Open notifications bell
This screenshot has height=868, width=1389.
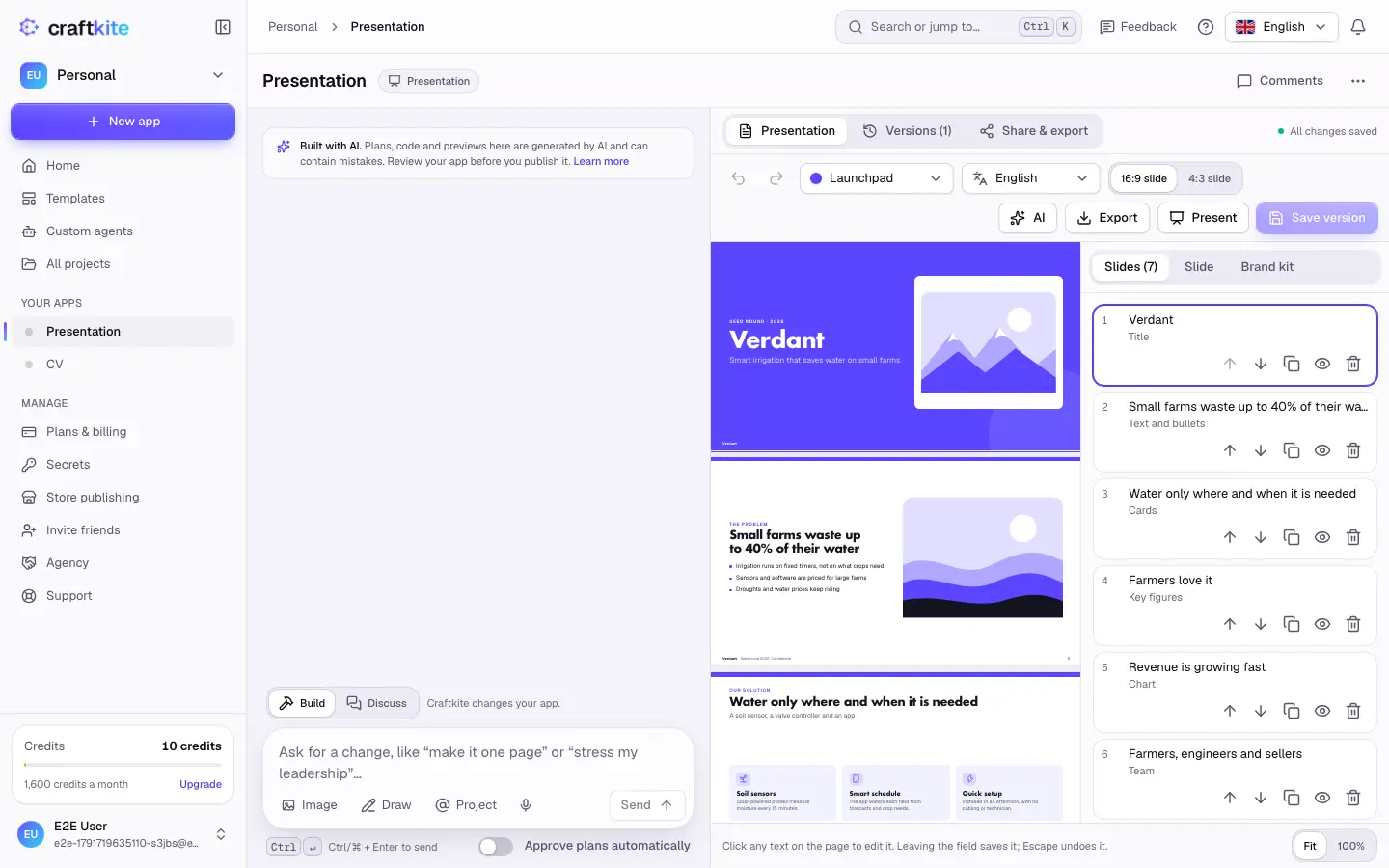tap(1358, 27)
